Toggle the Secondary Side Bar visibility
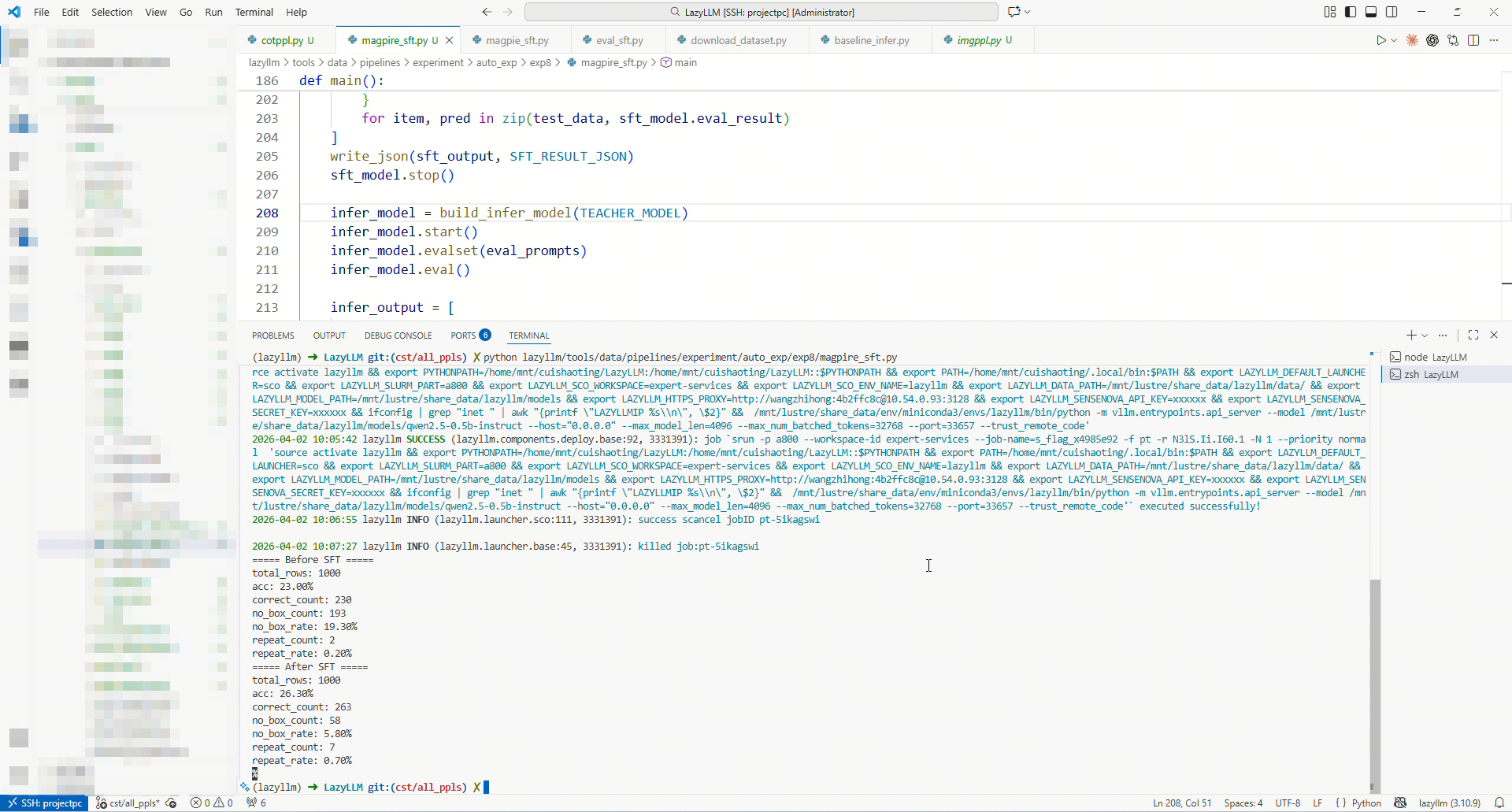The height and width of the screenshot is (812, 1512). [1392, 12]
